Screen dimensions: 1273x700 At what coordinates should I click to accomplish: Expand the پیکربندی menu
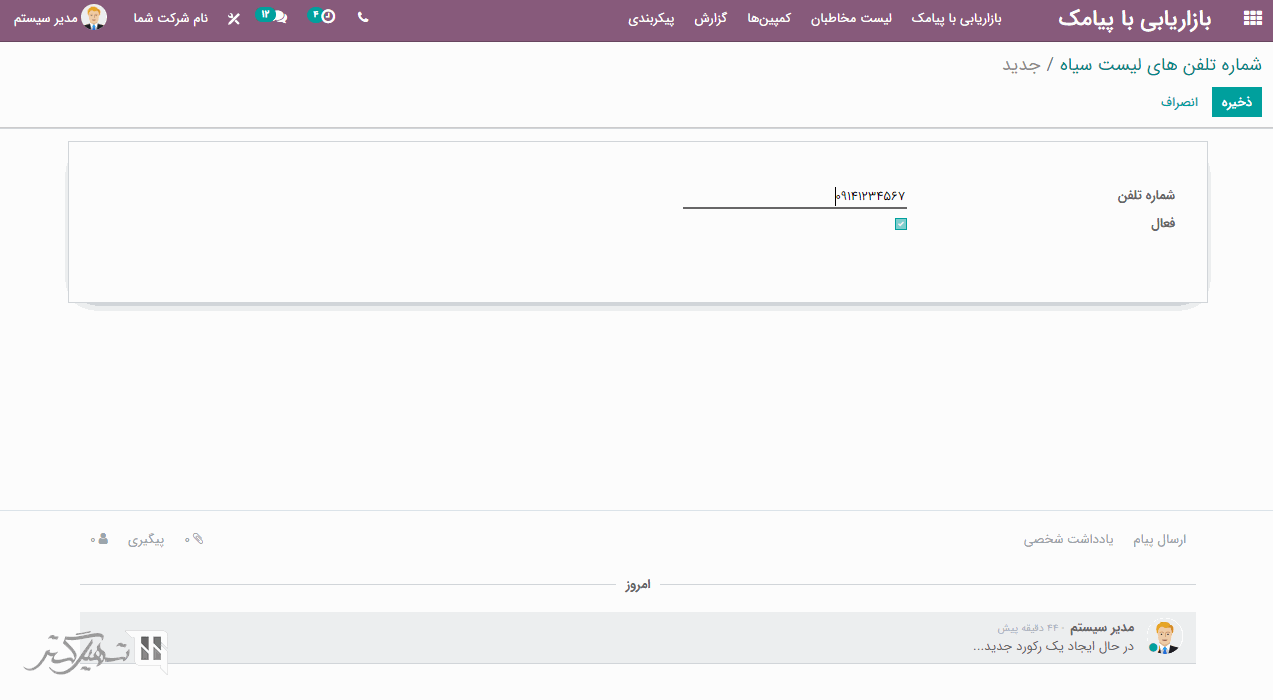pos(653,19)
